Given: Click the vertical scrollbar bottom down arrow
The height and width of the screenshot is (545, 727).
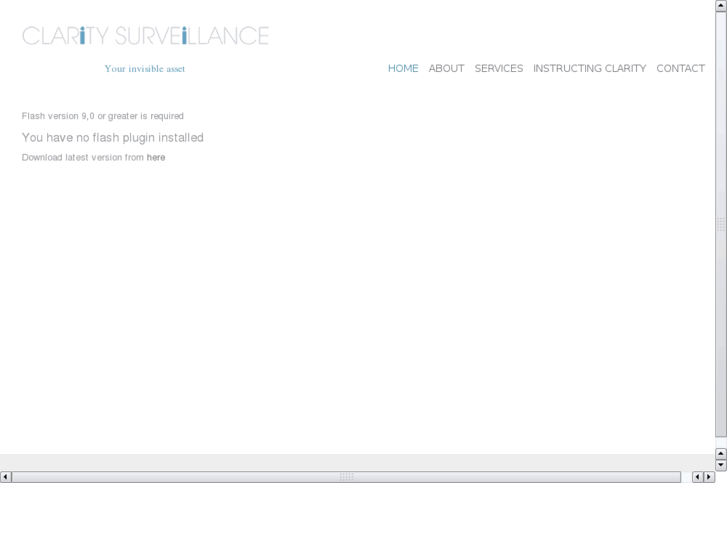Looking at the screenshot, I should coord(721,465).
